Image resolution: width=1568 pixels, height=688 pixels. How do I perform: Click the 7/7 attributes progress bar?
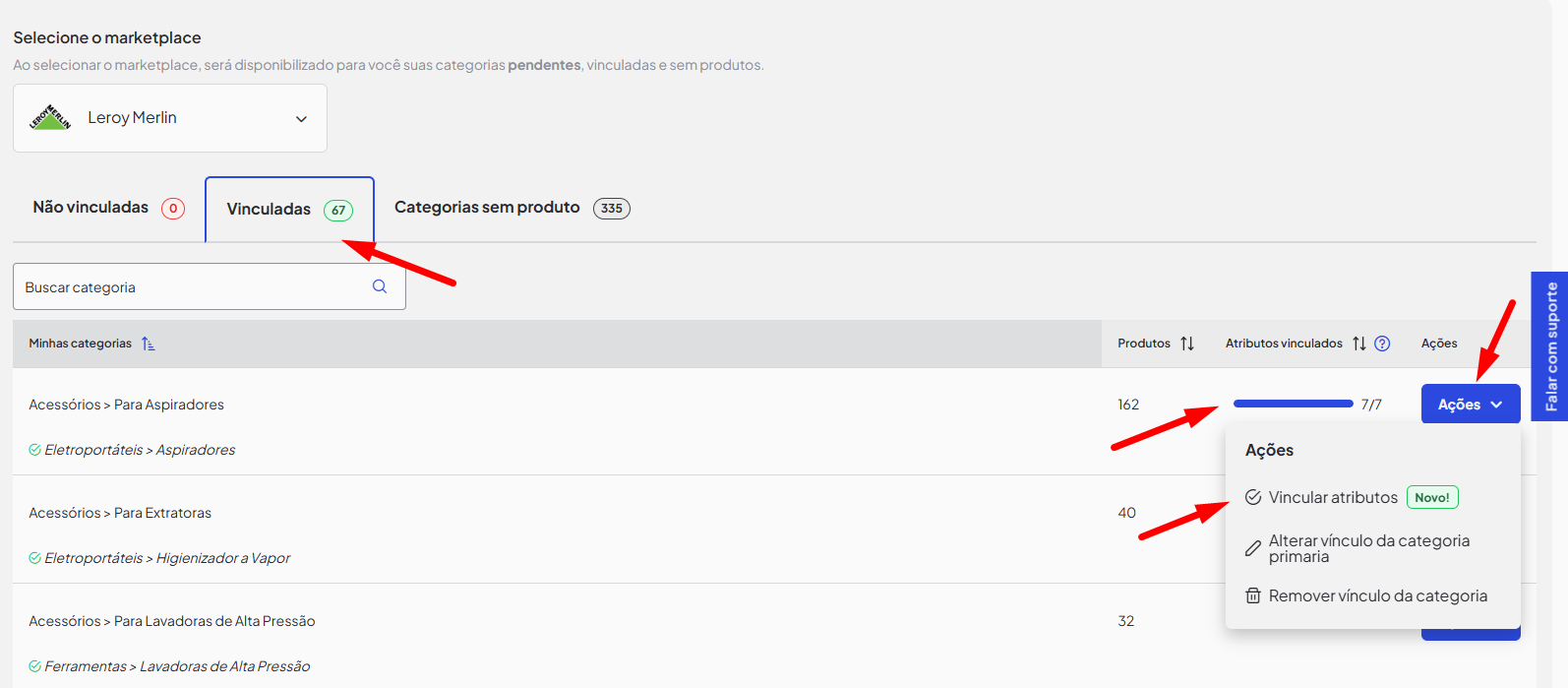pos(1293,404)
